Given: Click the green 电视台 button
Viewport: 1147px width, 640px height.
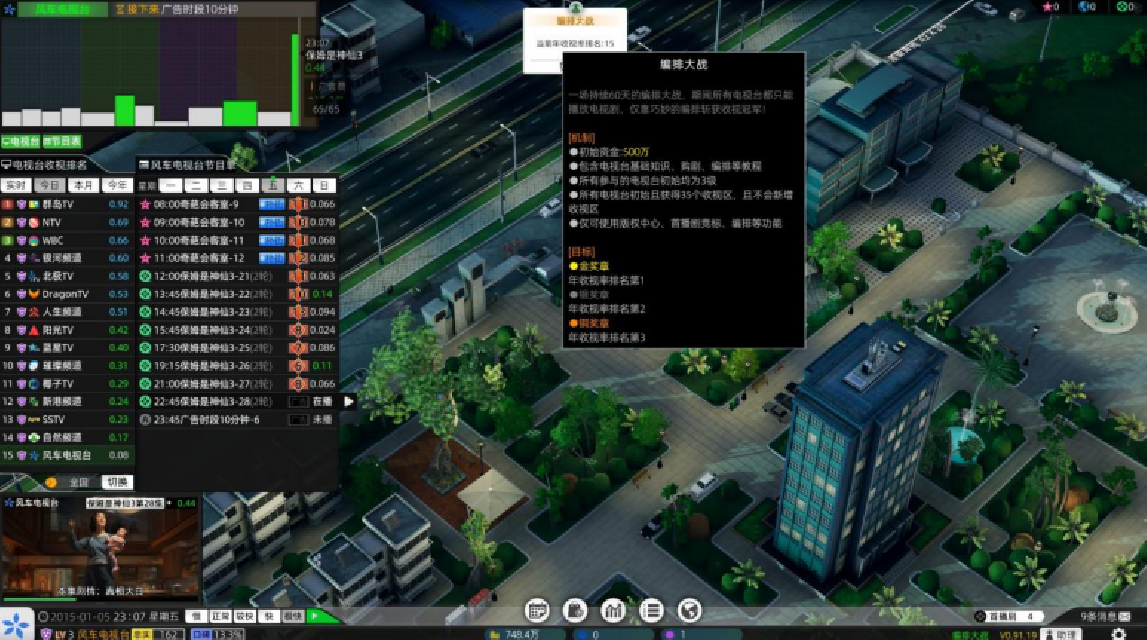Looking at the screenshot, I should tap(20, 142).
